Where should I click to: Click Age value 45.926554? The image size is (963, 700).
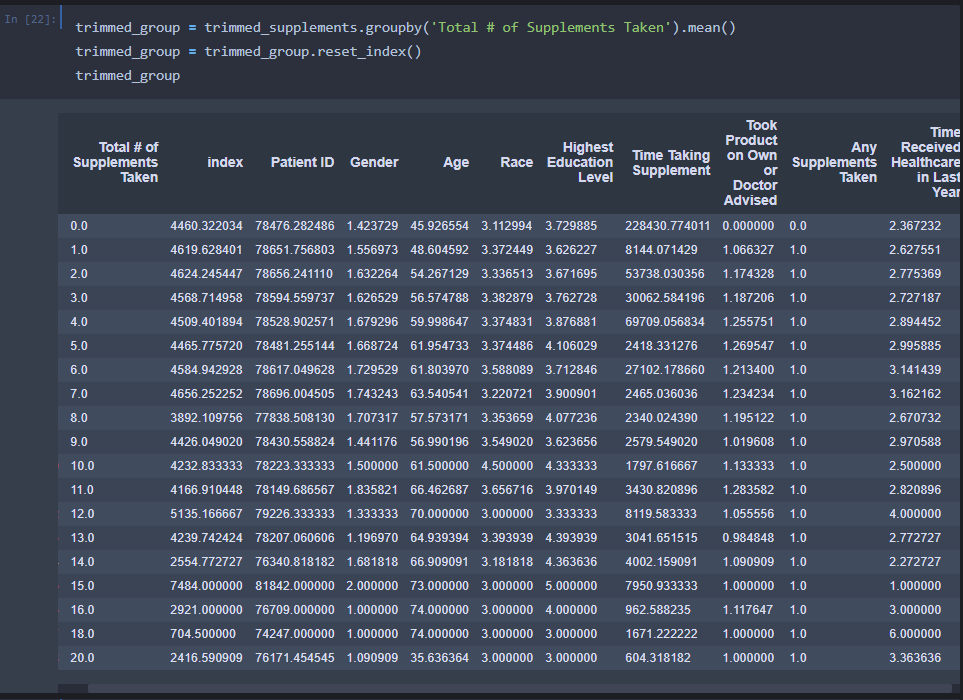click(439, 226)
